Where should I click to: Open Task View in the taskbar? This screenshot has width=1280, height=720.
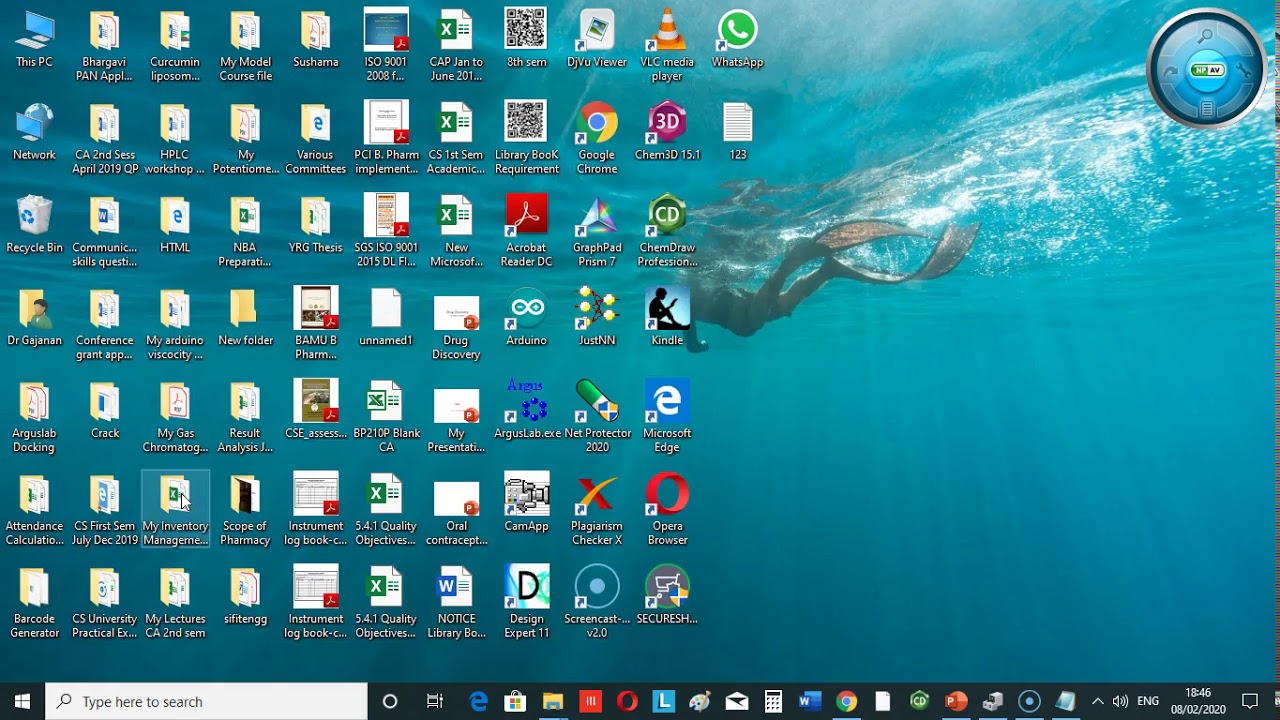[x=434, y=701]
